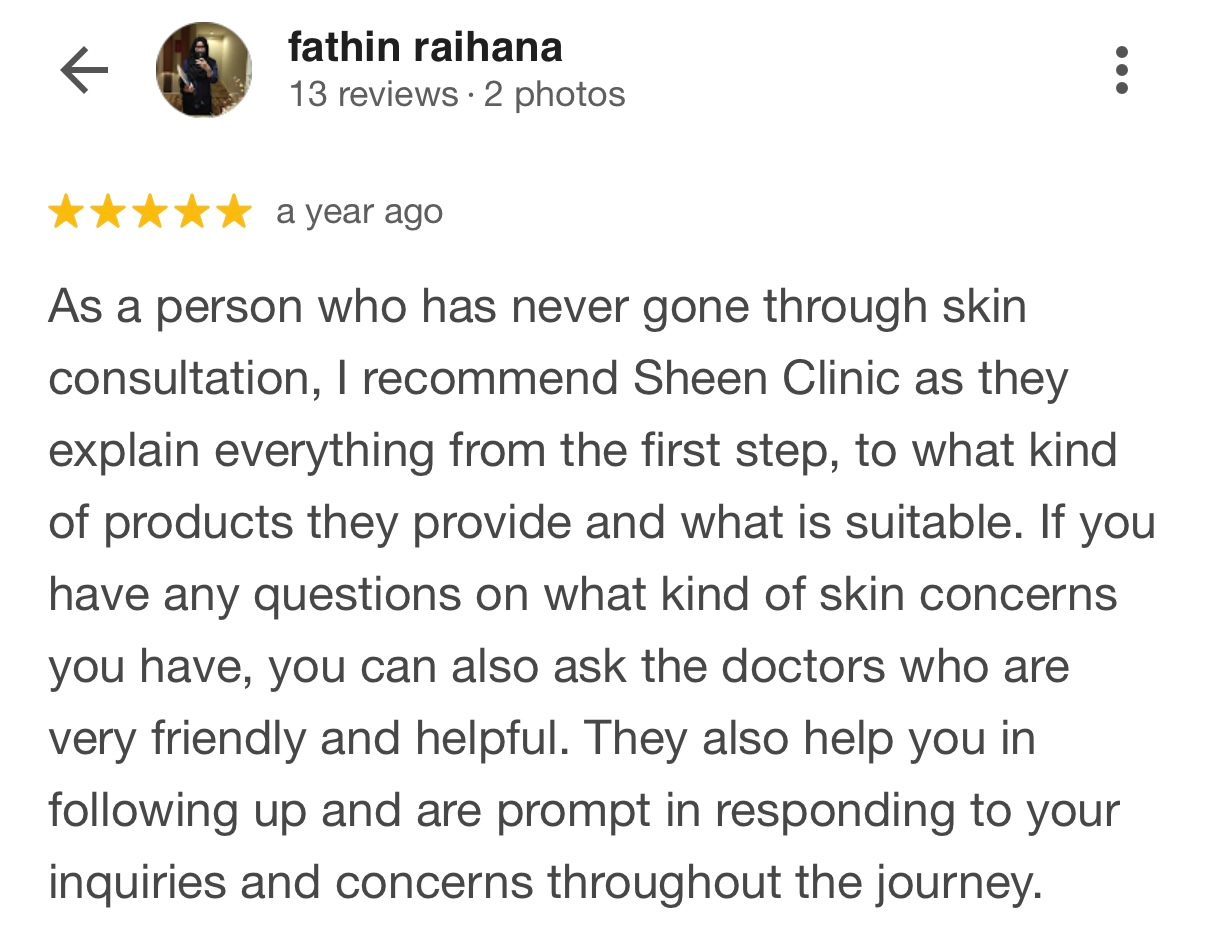Click the first yellow rating star

66,212
